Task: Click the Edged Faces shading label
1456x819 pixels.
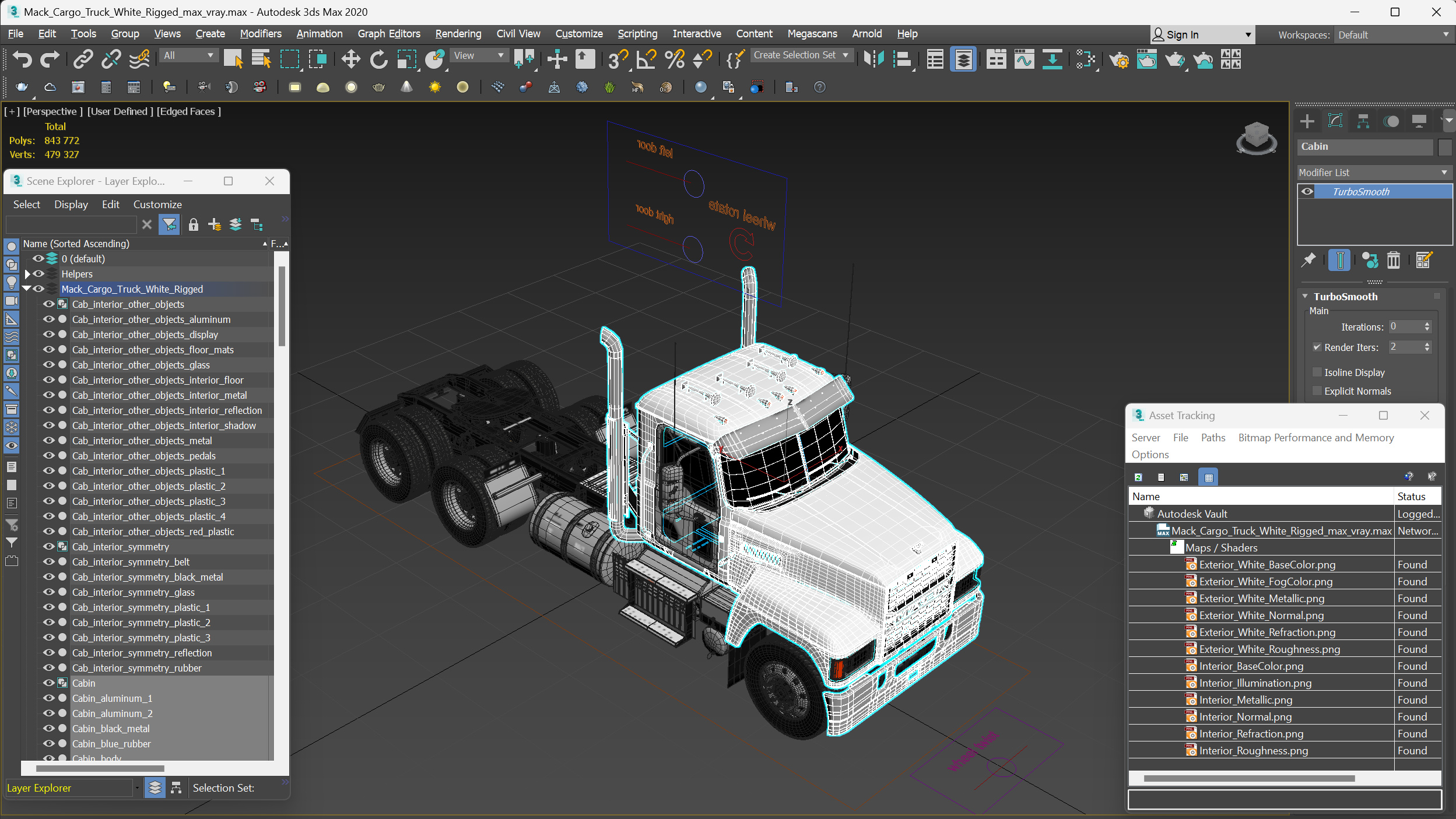Action: pos(188,111)
